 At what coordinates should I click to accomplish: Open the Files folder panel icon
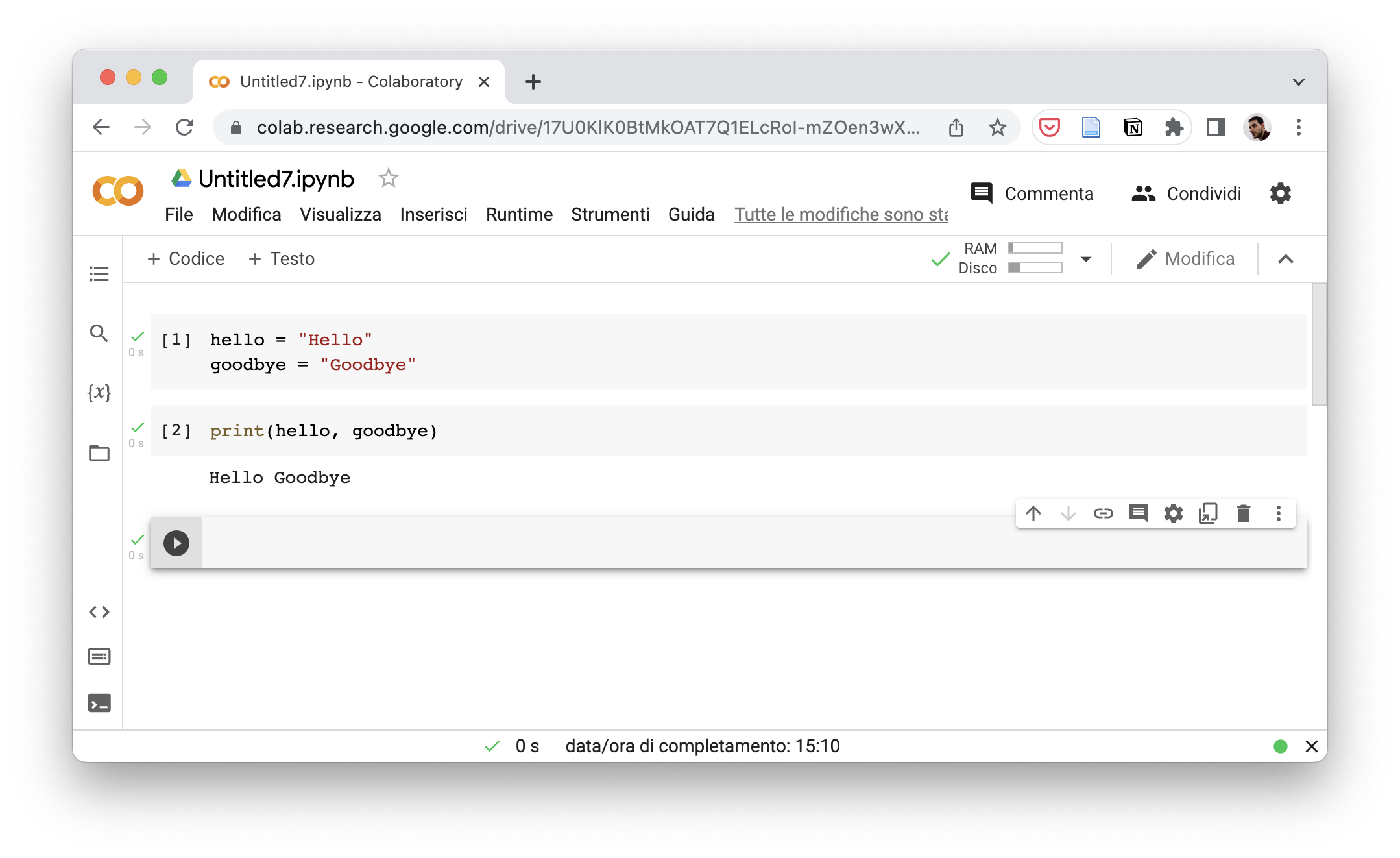point(99,452)
